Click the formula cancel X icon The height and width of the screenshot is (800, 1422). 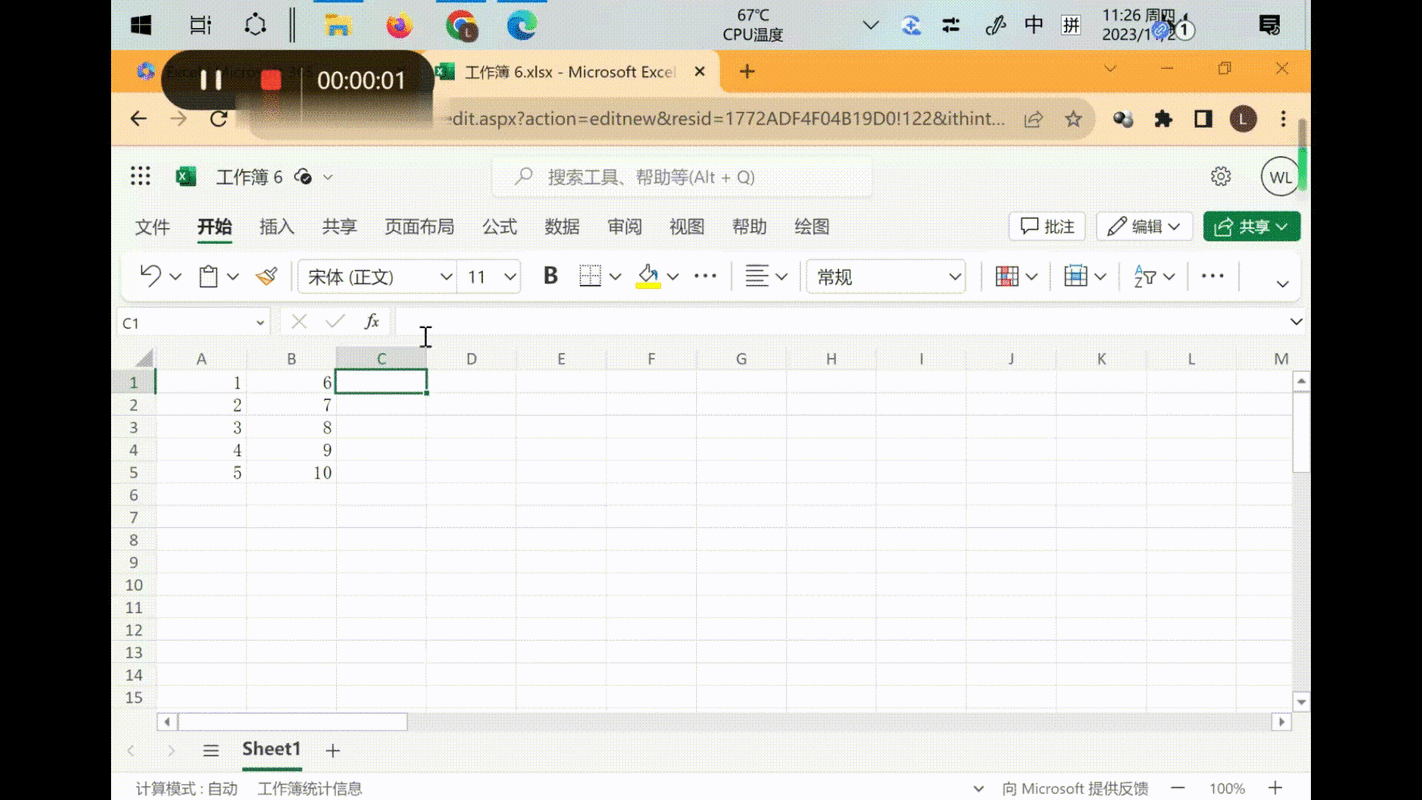(x=299, y=322)
